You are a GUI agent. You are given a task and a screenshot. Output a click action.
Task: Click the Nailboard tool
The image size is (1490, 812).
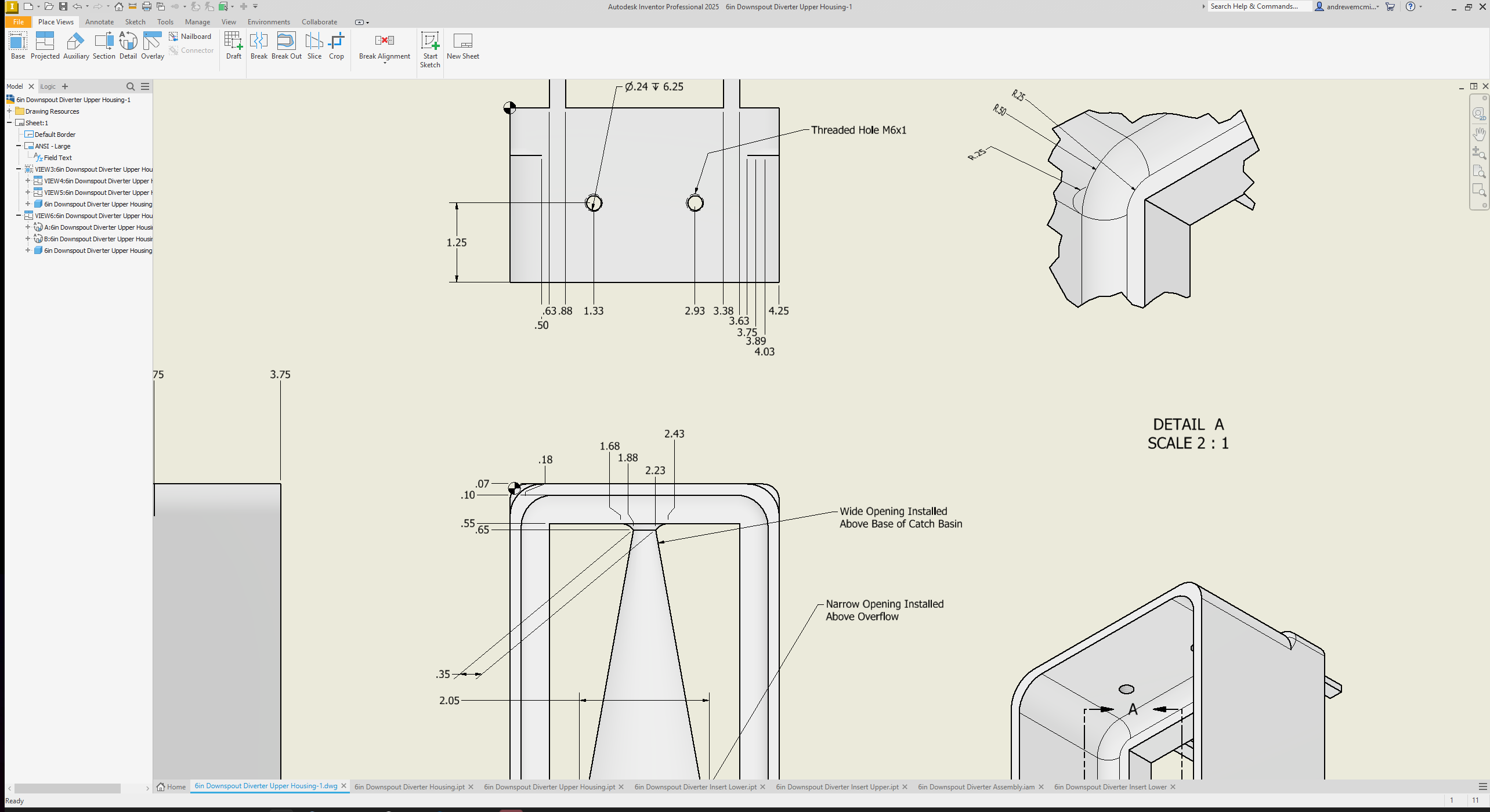pyautogui.click(x=190, y=37)
